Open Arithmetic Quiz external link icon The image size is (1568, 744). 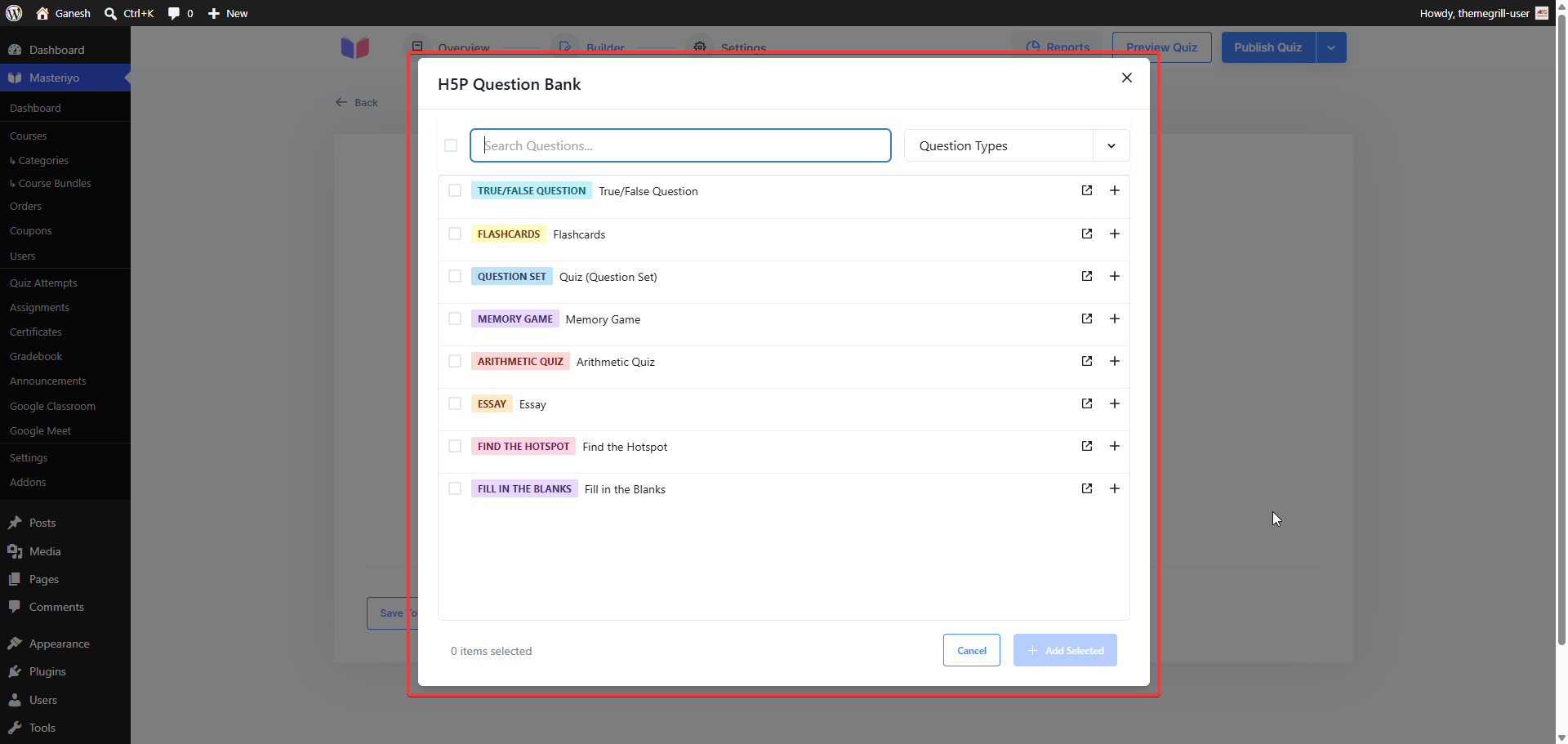[1087, 361]
